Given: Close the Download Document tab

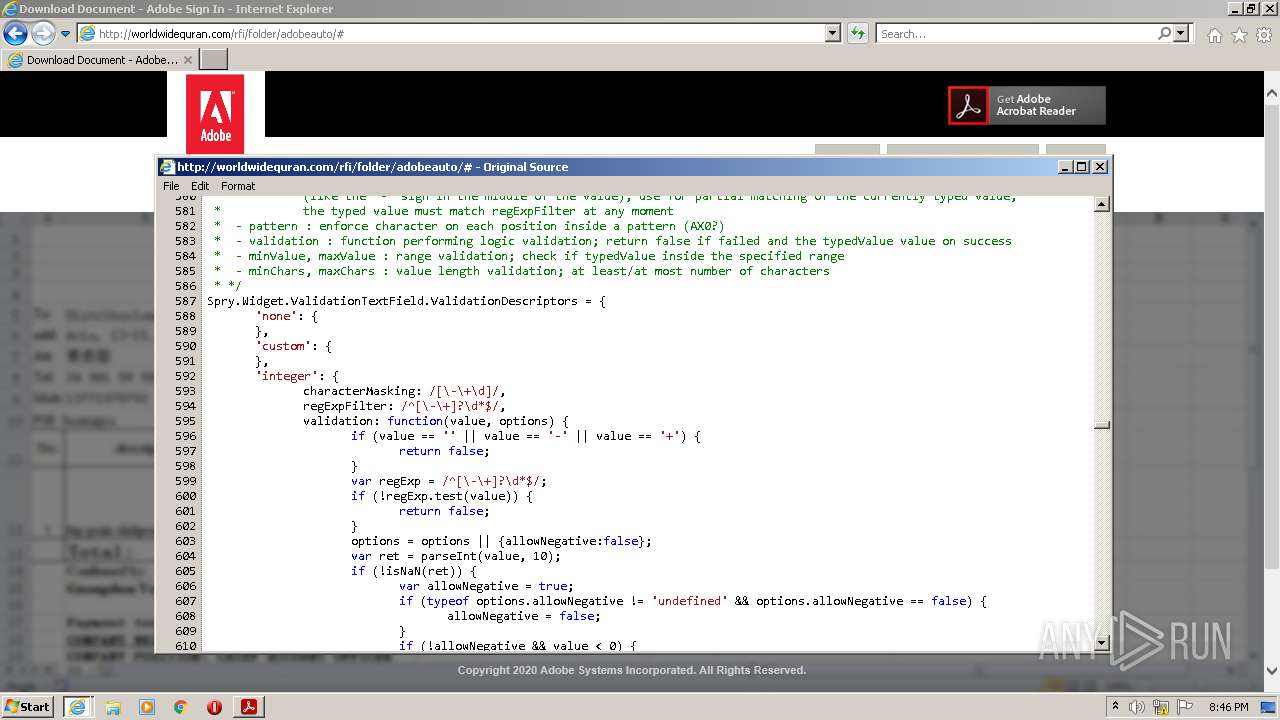Looking at the screenshot, I should (187, 60).
